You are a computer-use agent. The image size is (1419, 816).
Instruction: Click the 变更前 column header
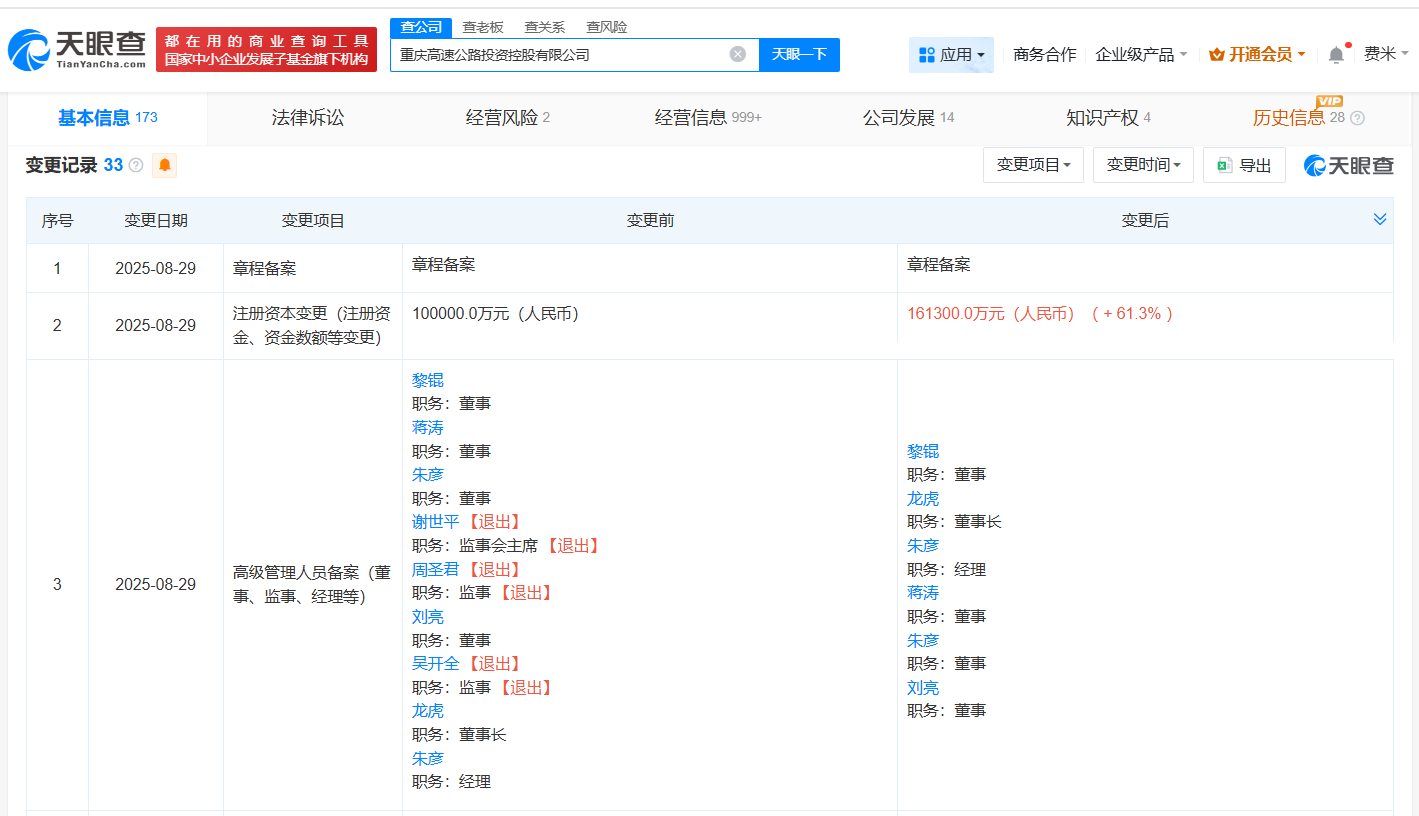pos(650,221)
